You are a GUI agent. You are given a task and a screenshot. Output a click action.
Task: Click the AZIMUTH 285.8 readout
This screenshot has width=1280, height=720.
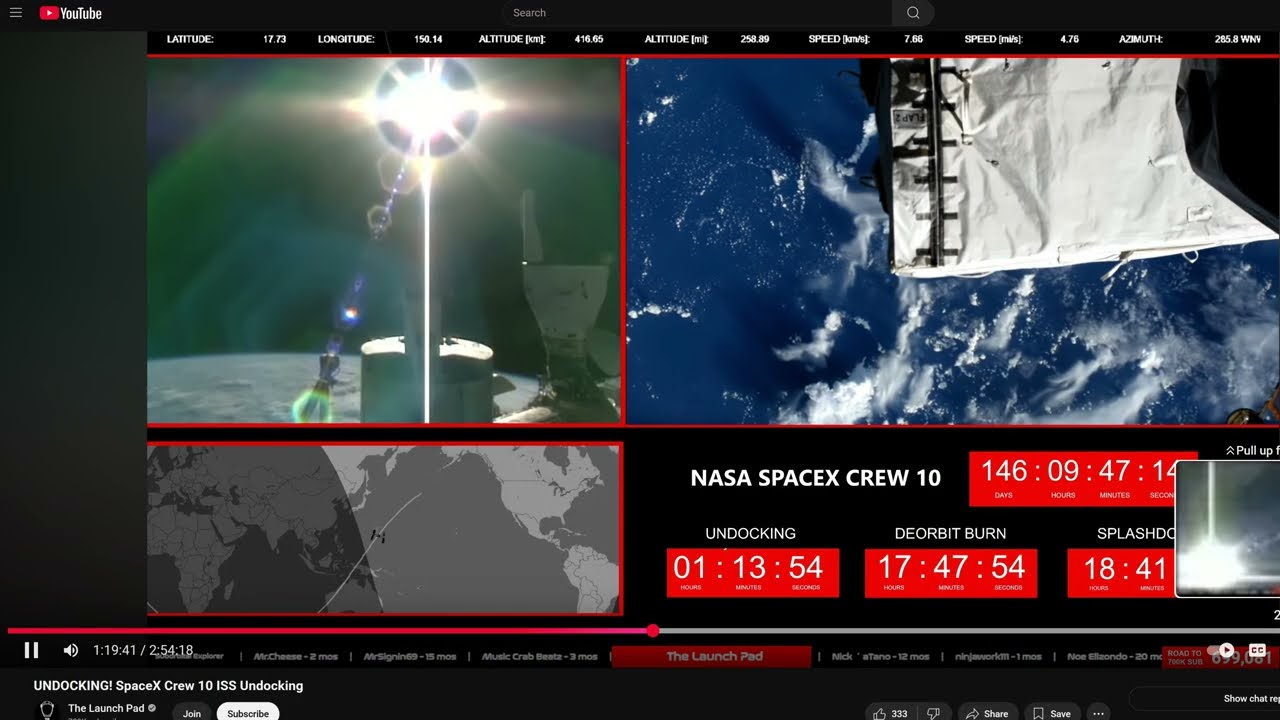click(1190, 40)
